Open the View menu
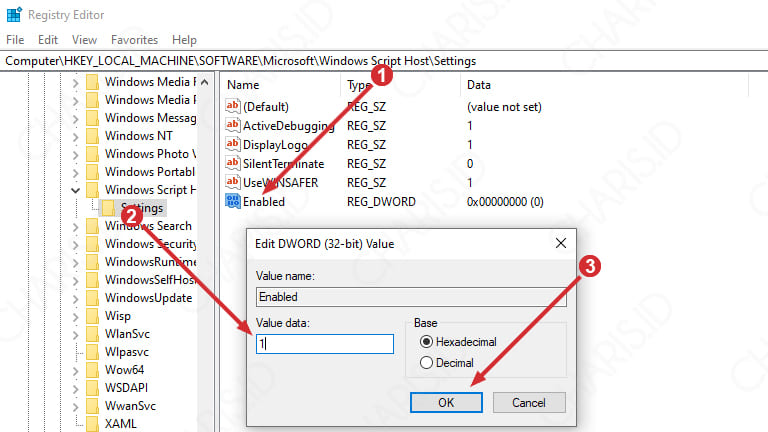Screen dimensions: 768x432 (x=84, y=40)
